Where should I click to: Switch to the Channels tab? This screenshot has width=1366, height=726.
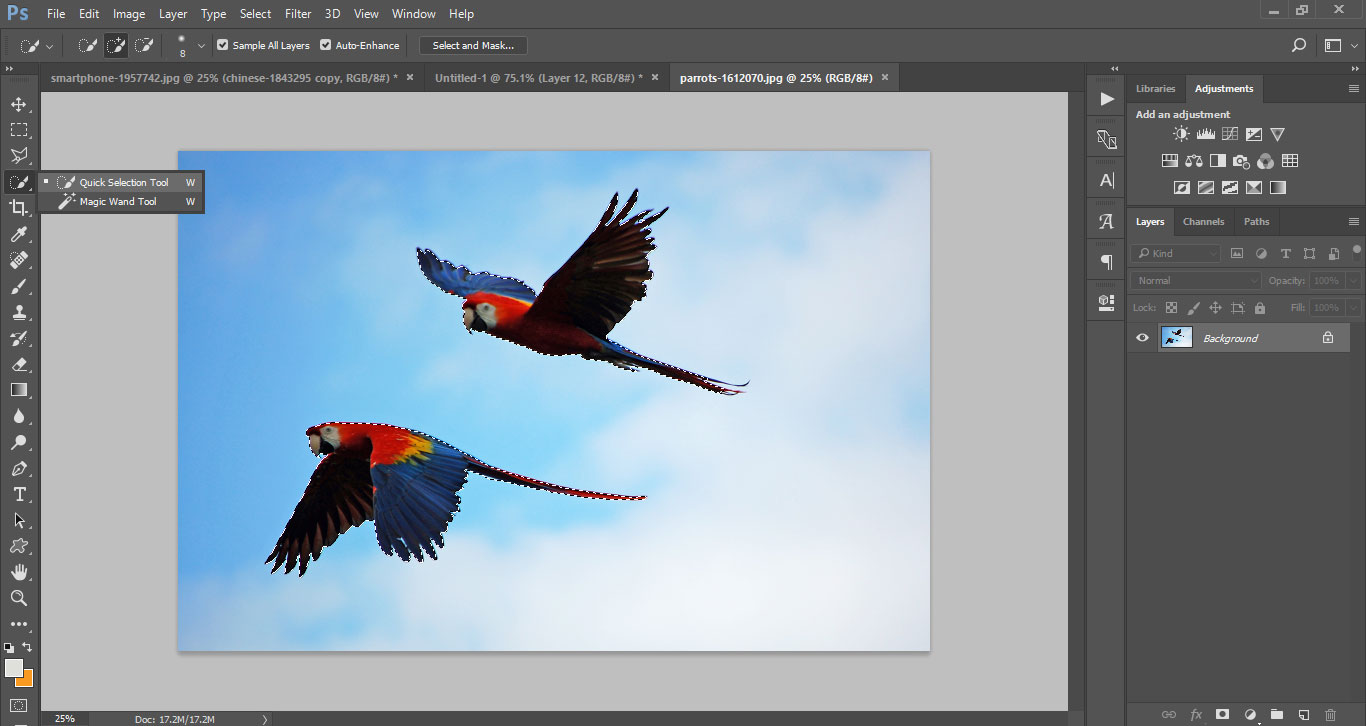(1203, 221)
